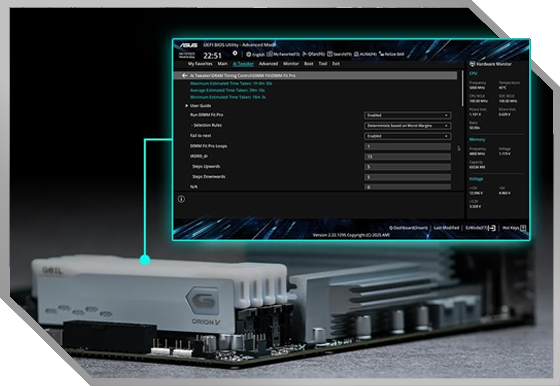Open the Fail to next dropdown
Image resolution: width=560 pixels, height=386 pixels.
click(x=408, y=136)
